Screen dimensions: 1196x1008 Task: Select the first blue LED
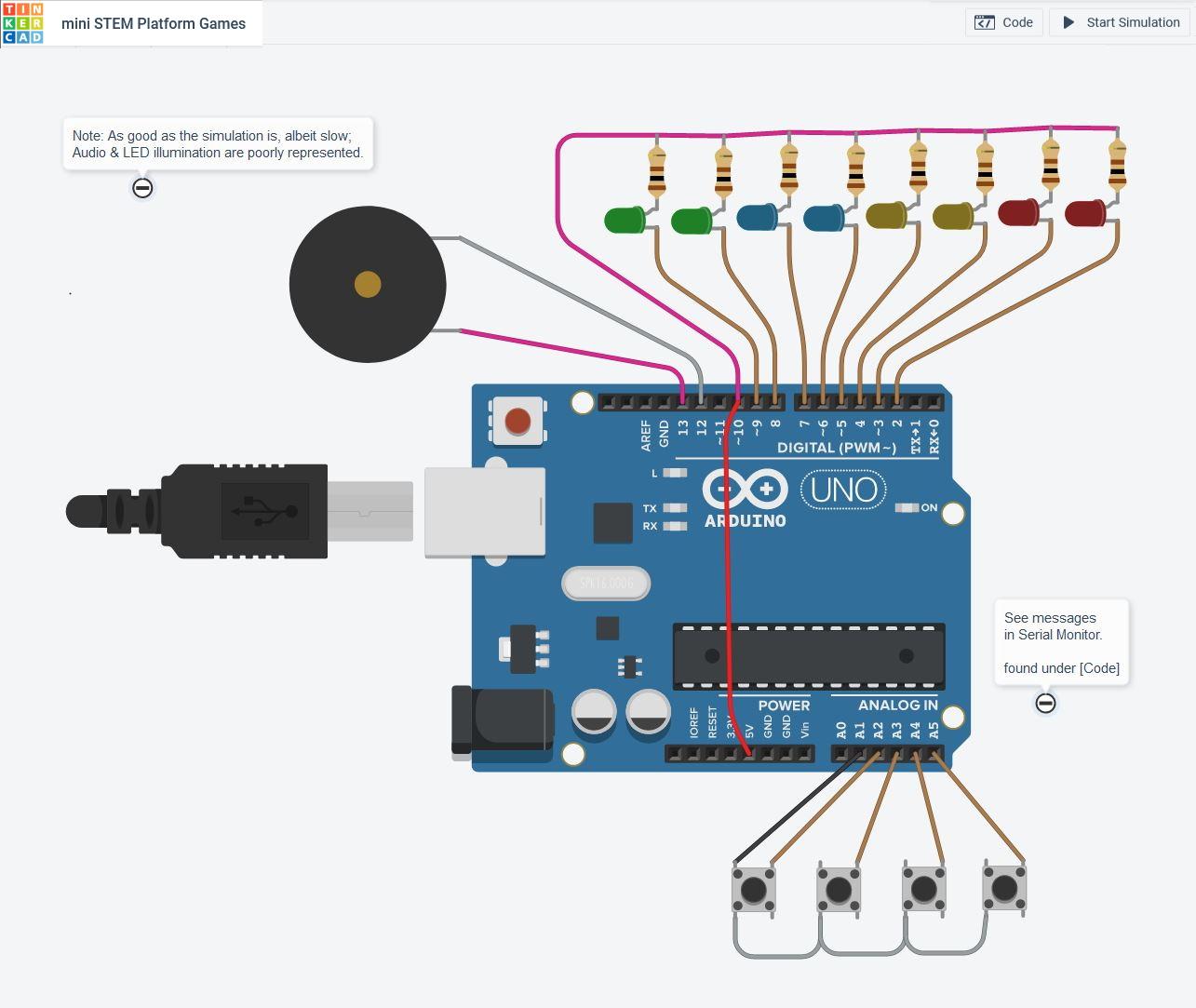coord(757,218)
